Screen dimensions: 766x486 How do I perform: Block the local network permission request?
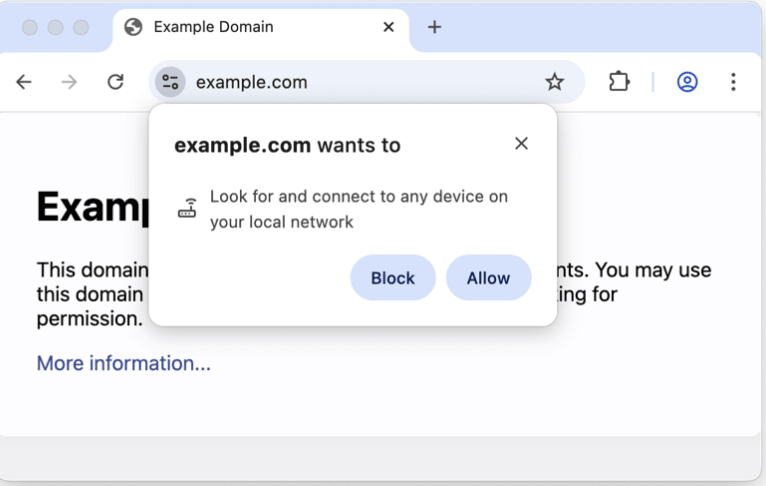392,278
